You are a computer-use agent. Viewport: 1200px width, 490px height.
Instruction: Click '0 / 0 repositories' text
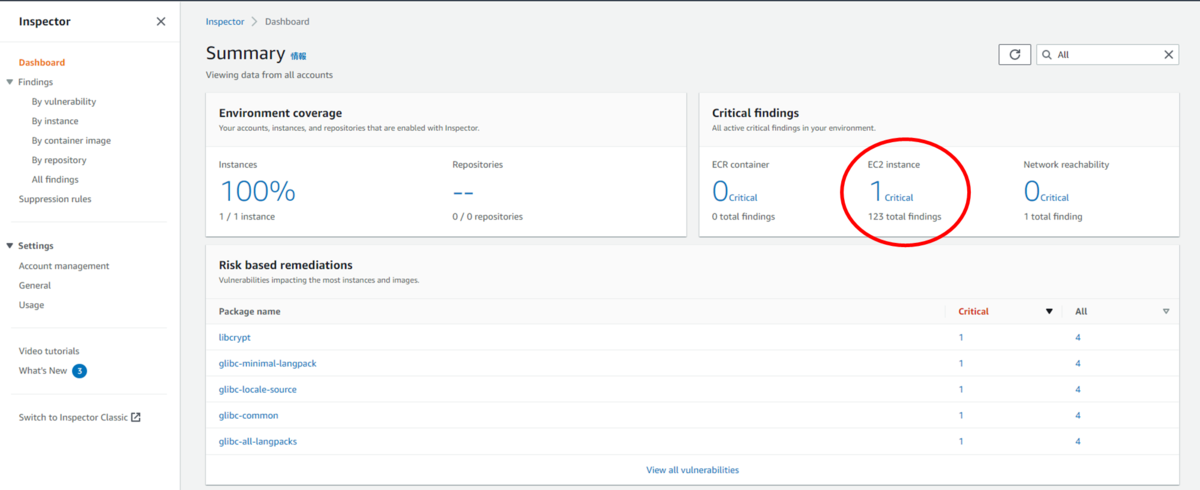(487, 217)
